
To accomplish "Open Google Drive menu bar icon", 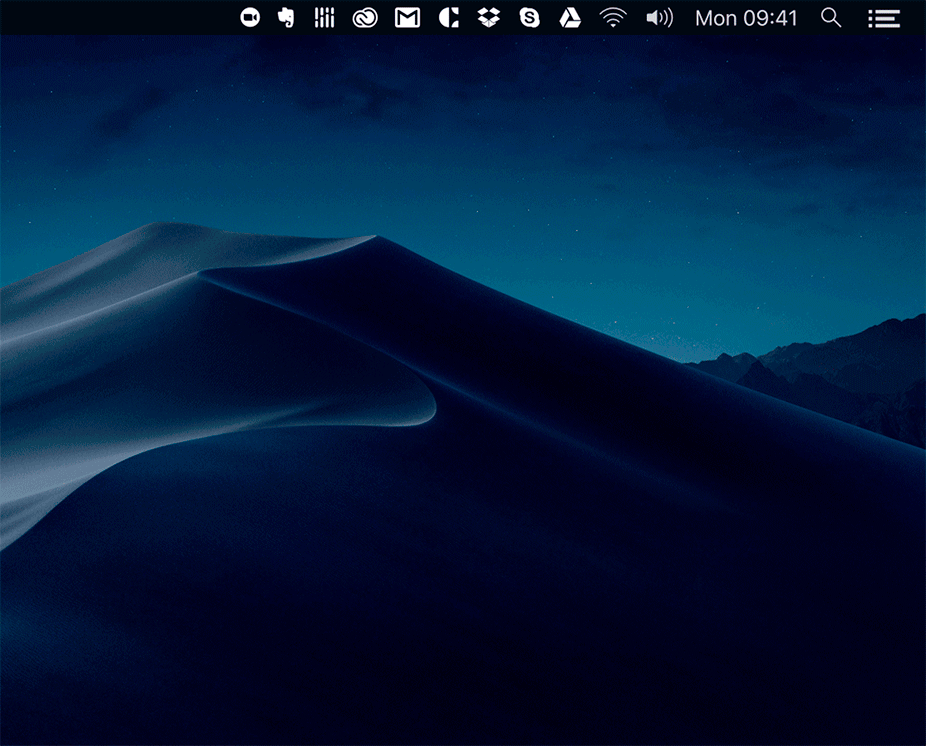I will tap(570, 18).
